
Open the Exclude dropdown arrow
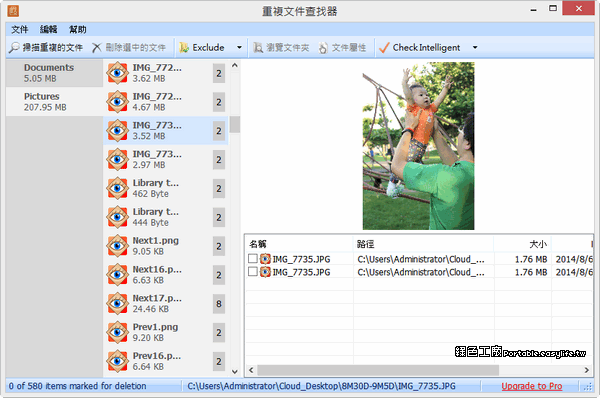point(240,47)
